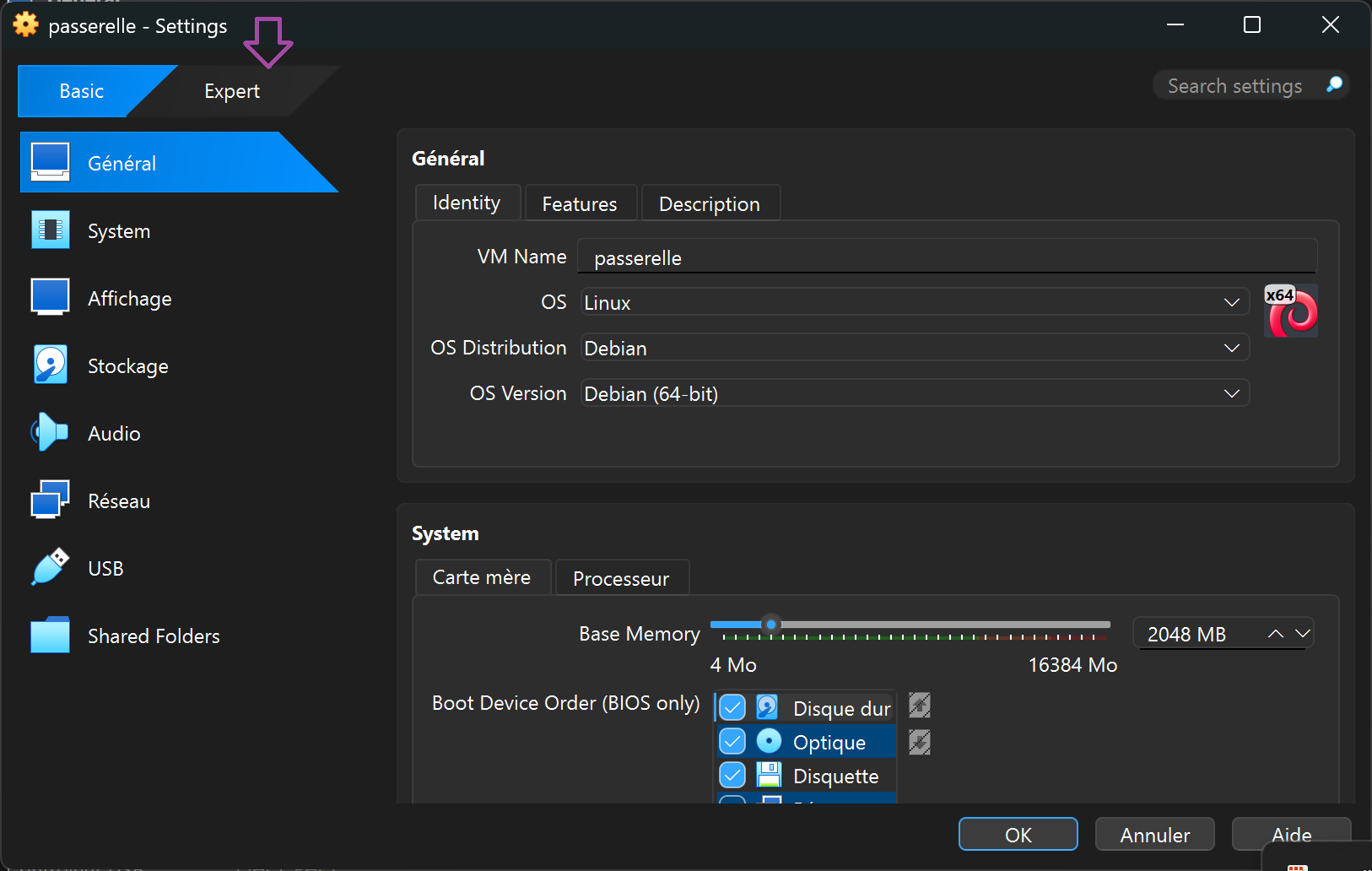Screen dimensions: 1372x871
Task: Open the Processeur tab
Action: click(621, 578)
